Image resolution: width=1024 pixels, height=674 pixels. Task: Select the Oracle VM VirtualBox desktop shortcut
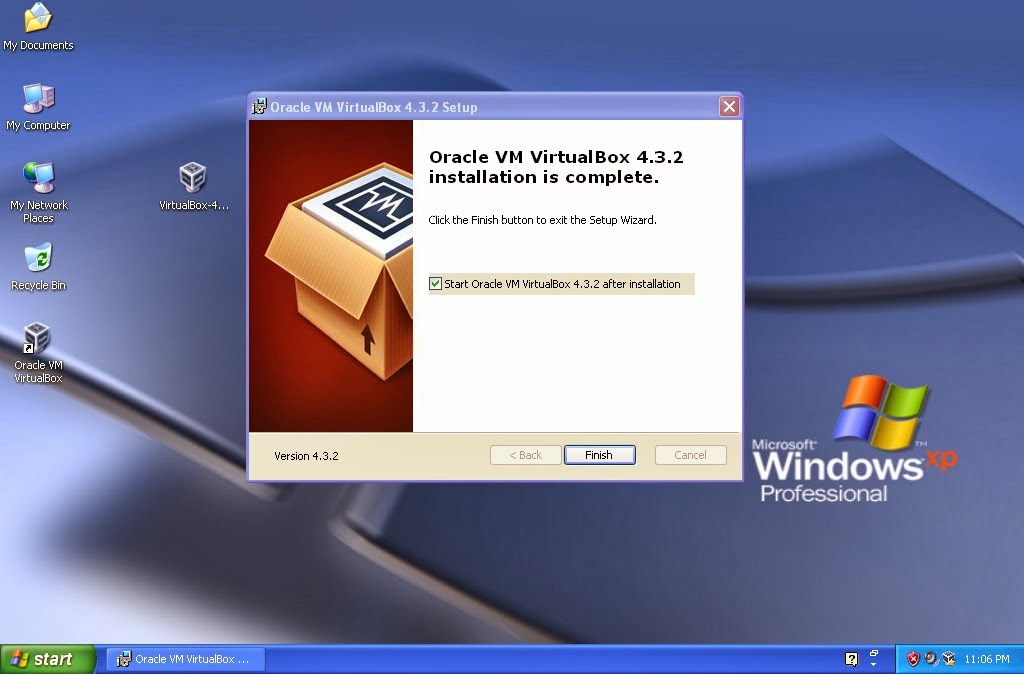pyautogui.click(x=38, y=353)
